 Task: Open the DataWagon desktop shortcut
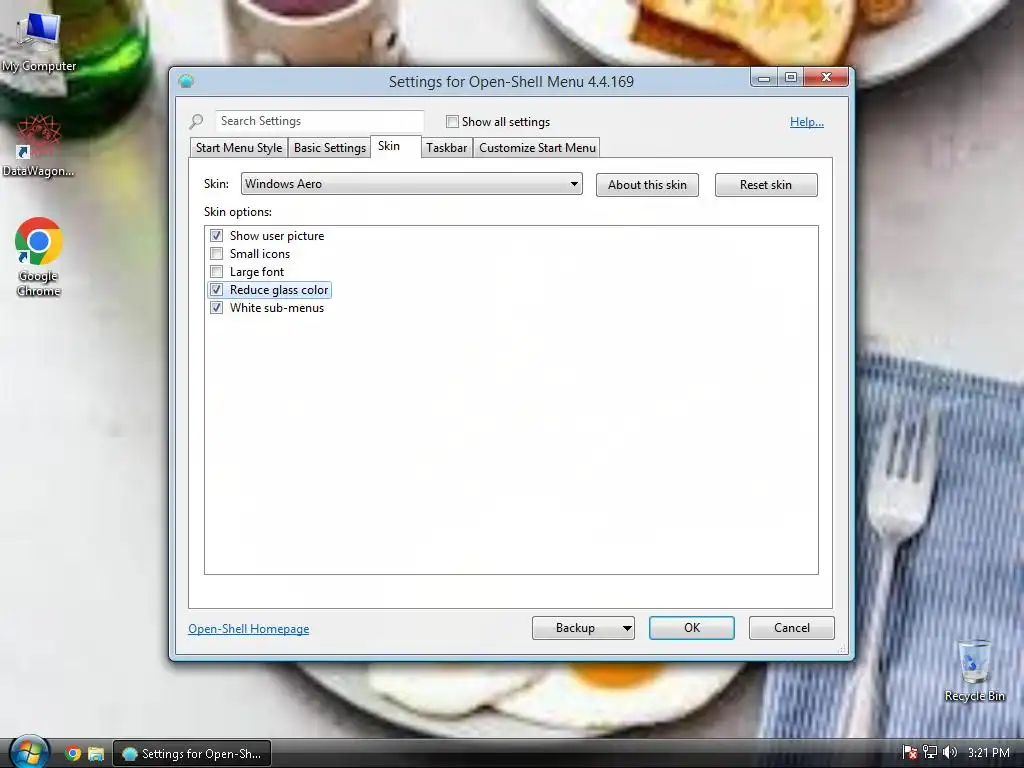(38, 146)
